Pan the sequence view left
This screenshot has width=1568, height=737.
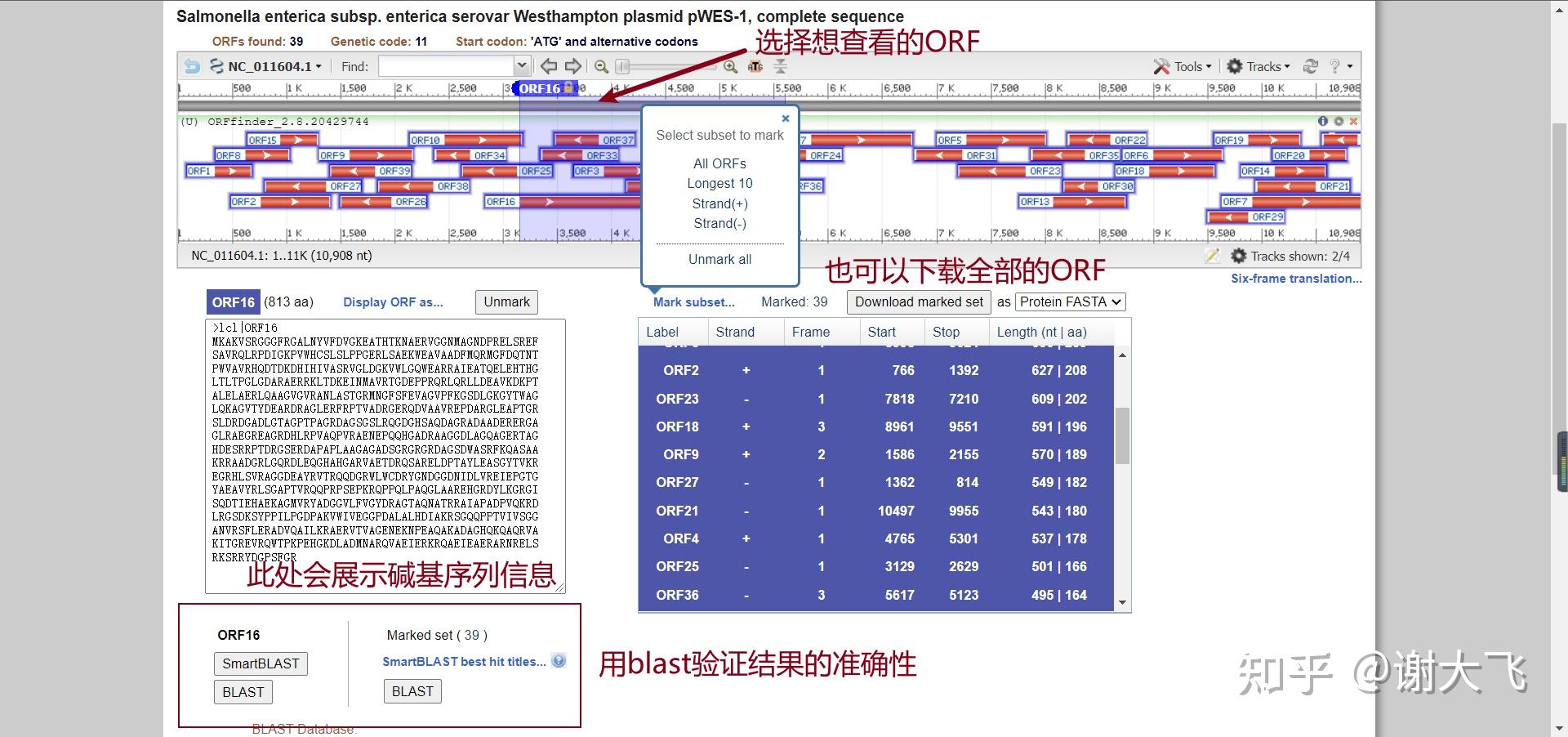pyautogui.click(x=549, y=66)
